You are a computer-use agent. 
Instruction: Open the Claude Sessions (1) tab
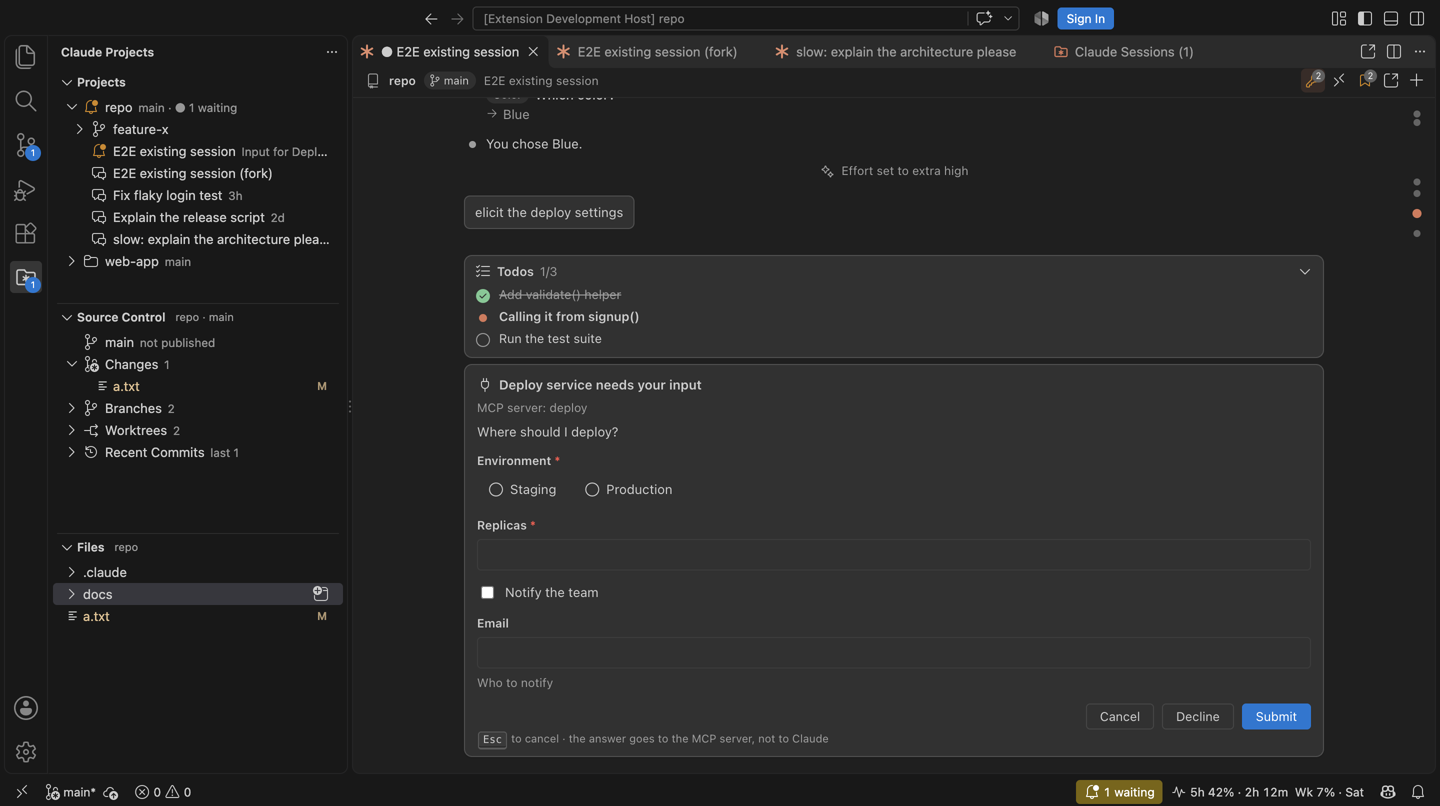coord(1124,52)
